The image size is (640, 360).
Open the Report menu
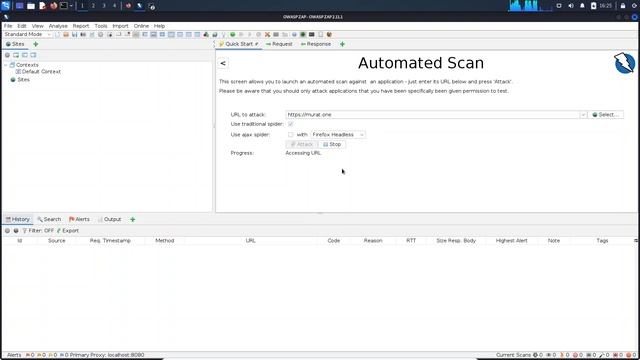pos(81,26)
